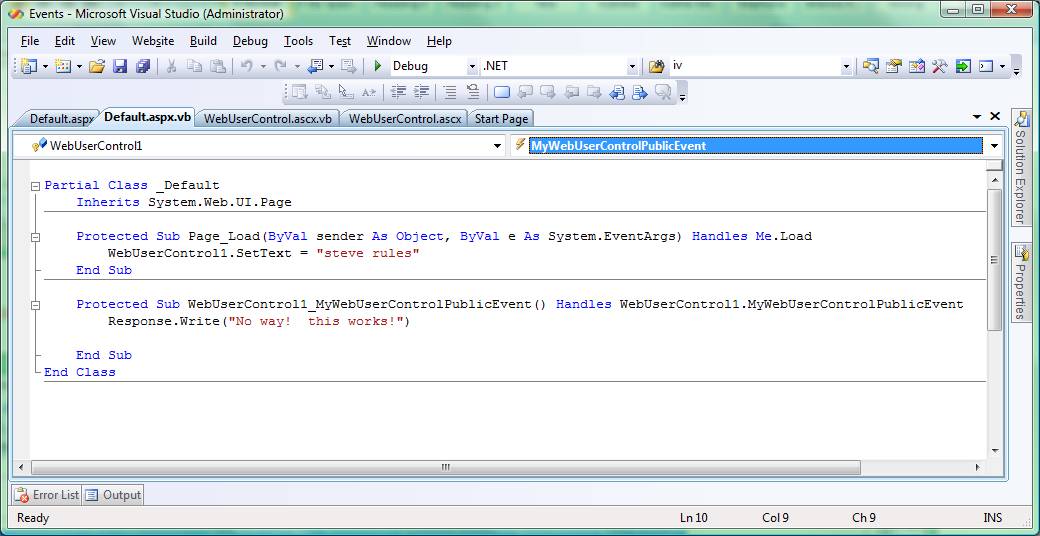Click the Navigate Forward icon

(349, 66)
